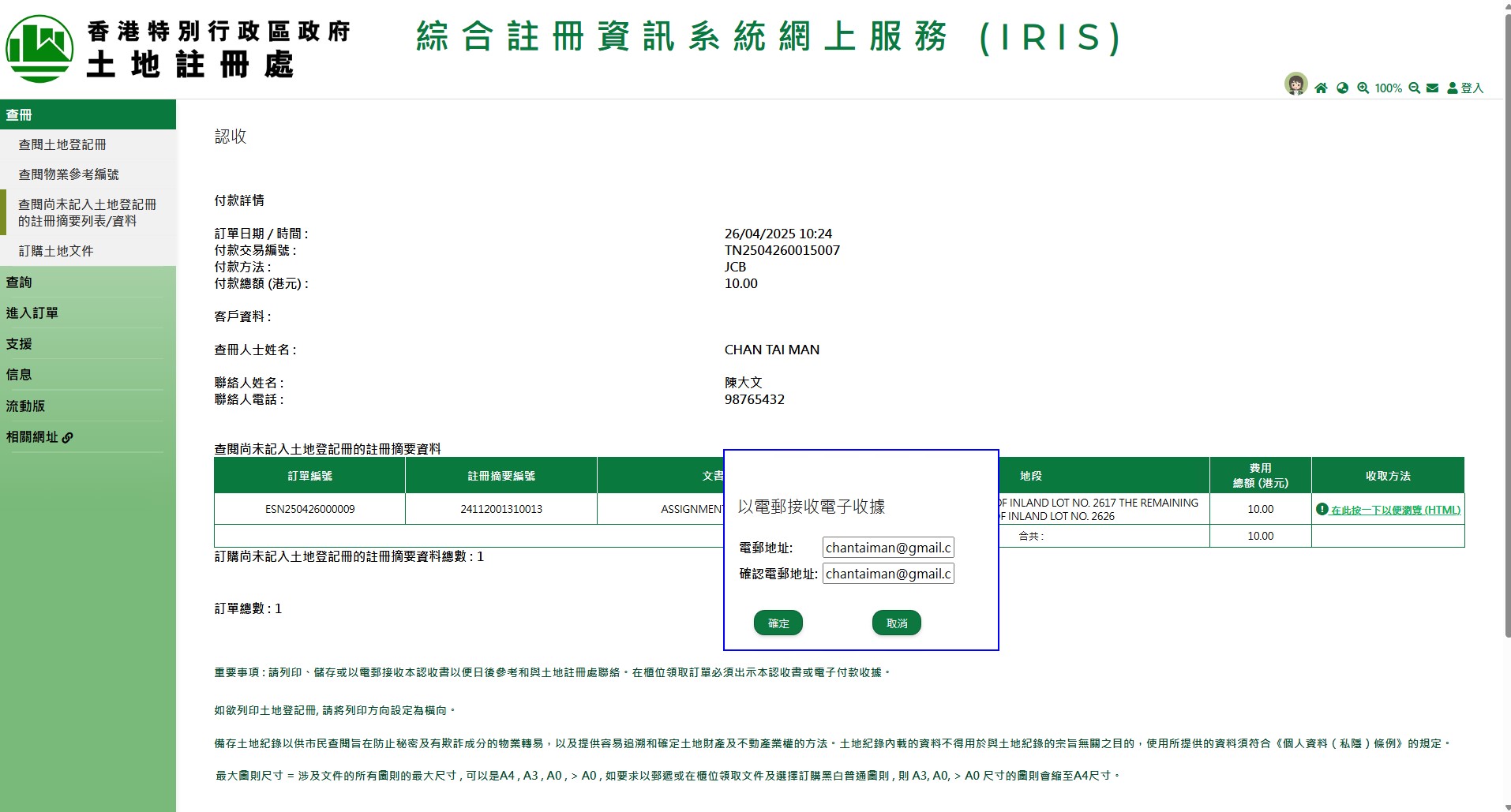1511x812 pixels.
Task: Cancel the dialog with 取消 button
Action: tap(897, 623)
